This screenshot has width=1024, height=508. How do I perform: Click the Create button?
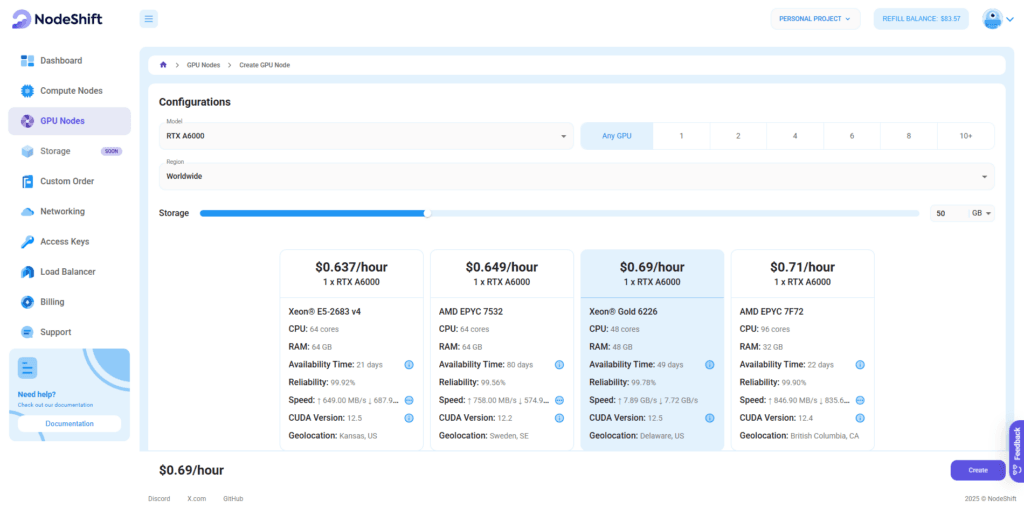tap(977, 470)
